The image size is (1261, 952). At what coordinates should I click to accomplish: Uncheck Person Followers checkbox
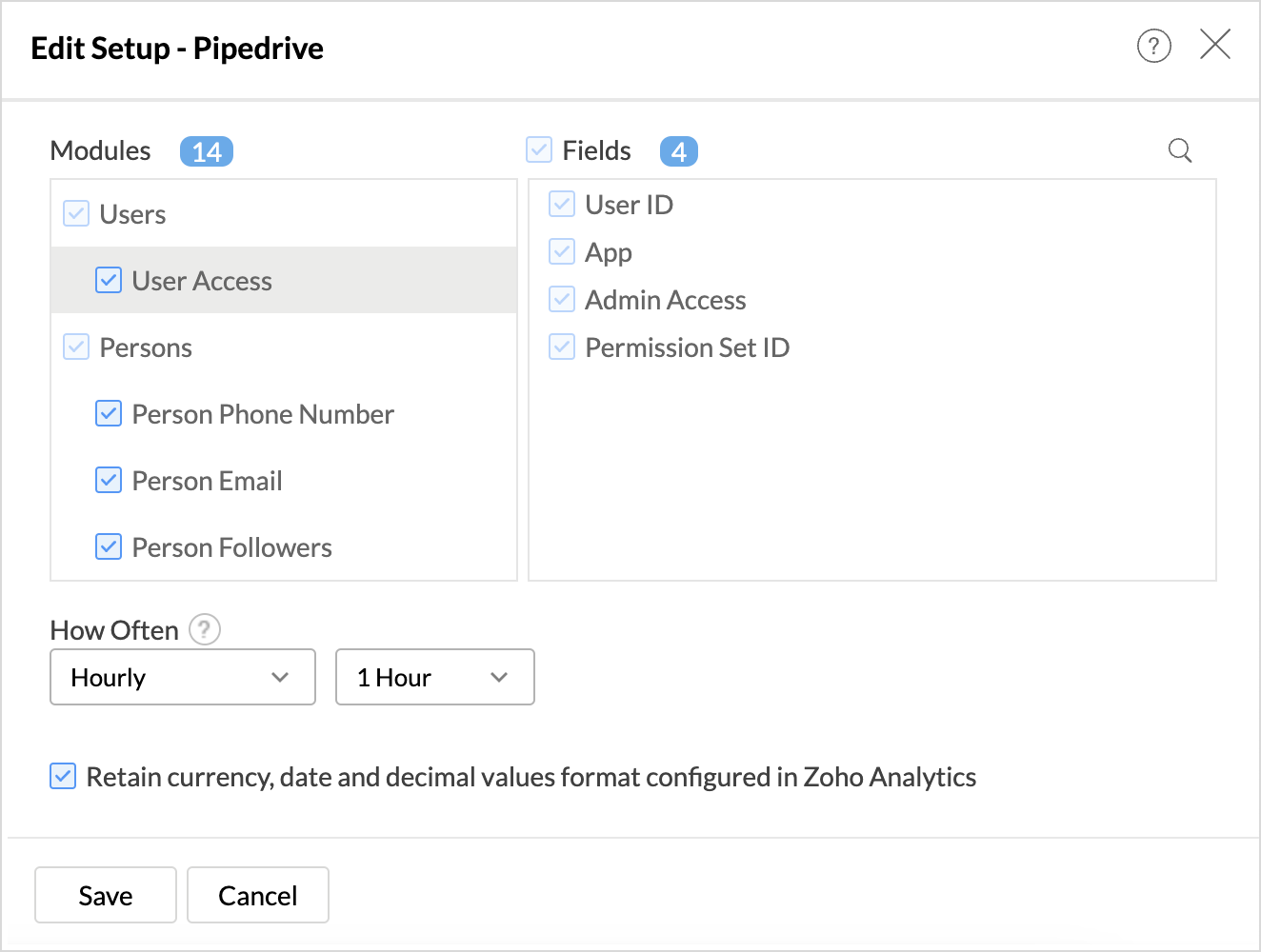[x=109, y=546]
